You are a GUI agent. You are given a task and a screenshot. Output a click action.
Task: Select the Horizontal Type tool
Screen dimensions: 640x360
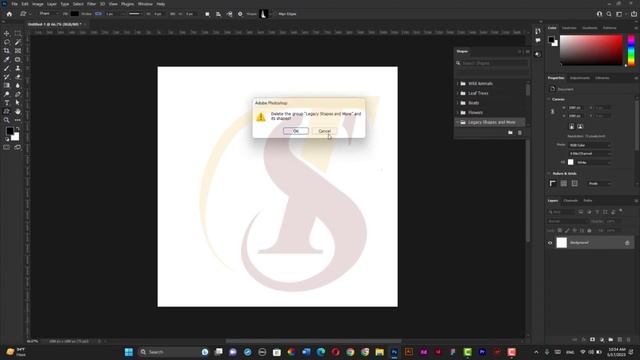tap(7, 102)
